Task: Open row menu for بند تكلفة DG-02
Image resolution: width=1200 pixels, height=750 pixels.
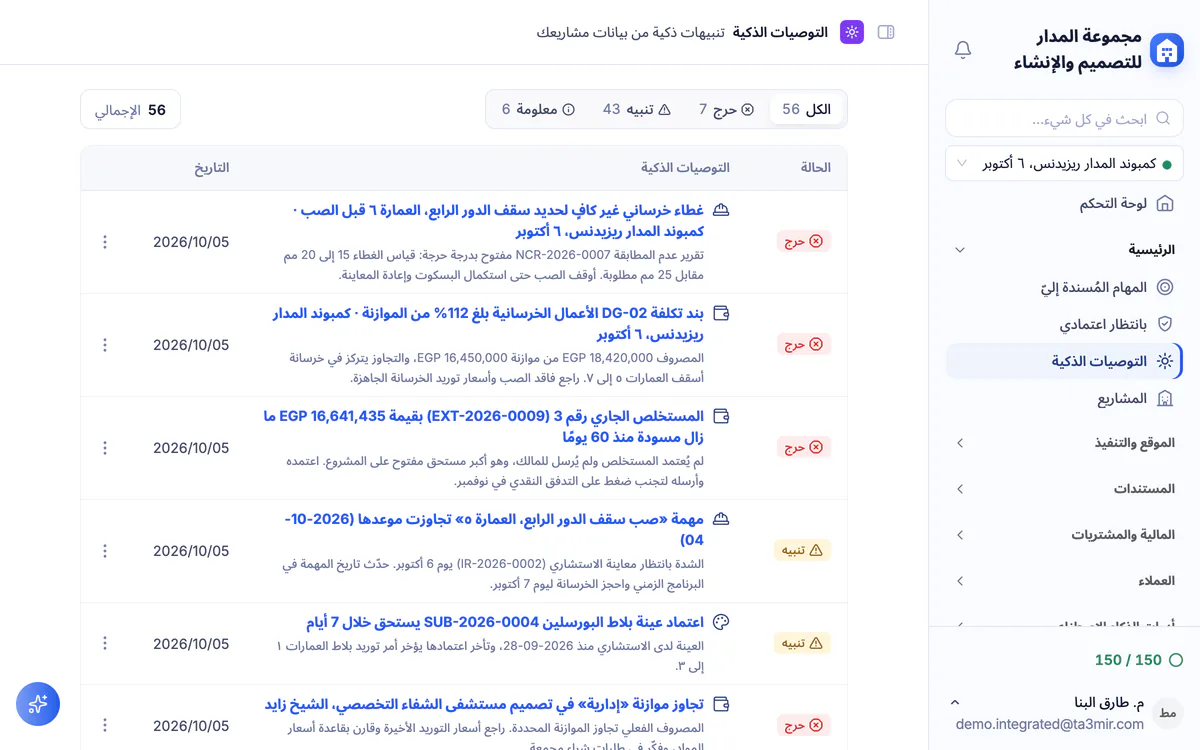Action: [105, 345]
